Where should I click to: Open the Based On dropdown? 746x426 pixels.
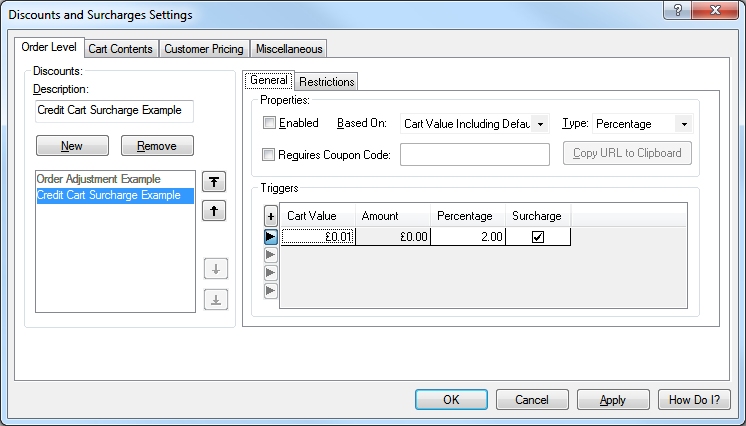(x=474, y=124)
